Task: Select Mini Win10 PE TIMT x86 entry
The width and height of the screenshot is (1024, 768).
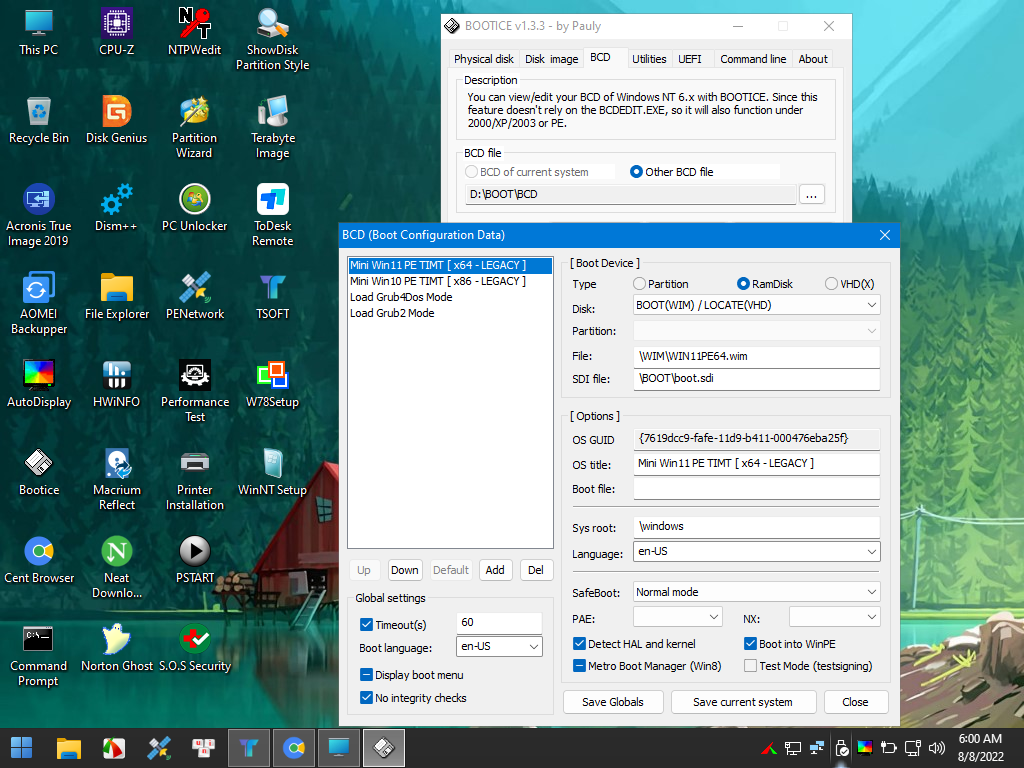Action: [450, 281]
